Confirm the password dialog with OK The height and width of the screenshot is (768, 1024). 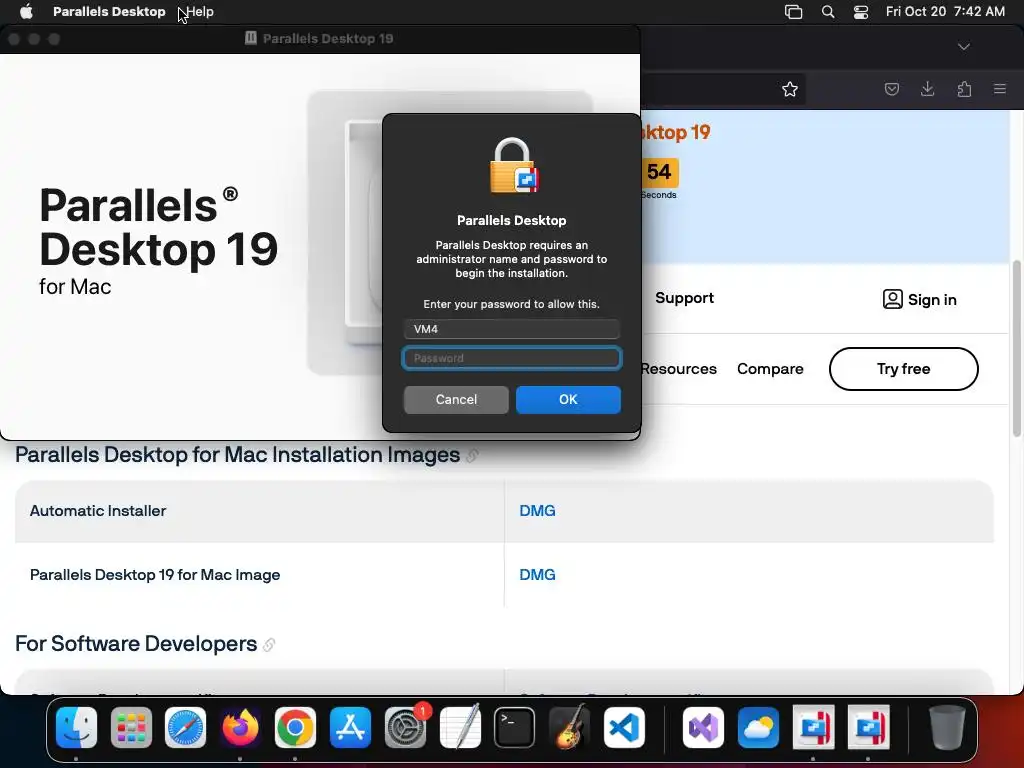pos(568,400)
